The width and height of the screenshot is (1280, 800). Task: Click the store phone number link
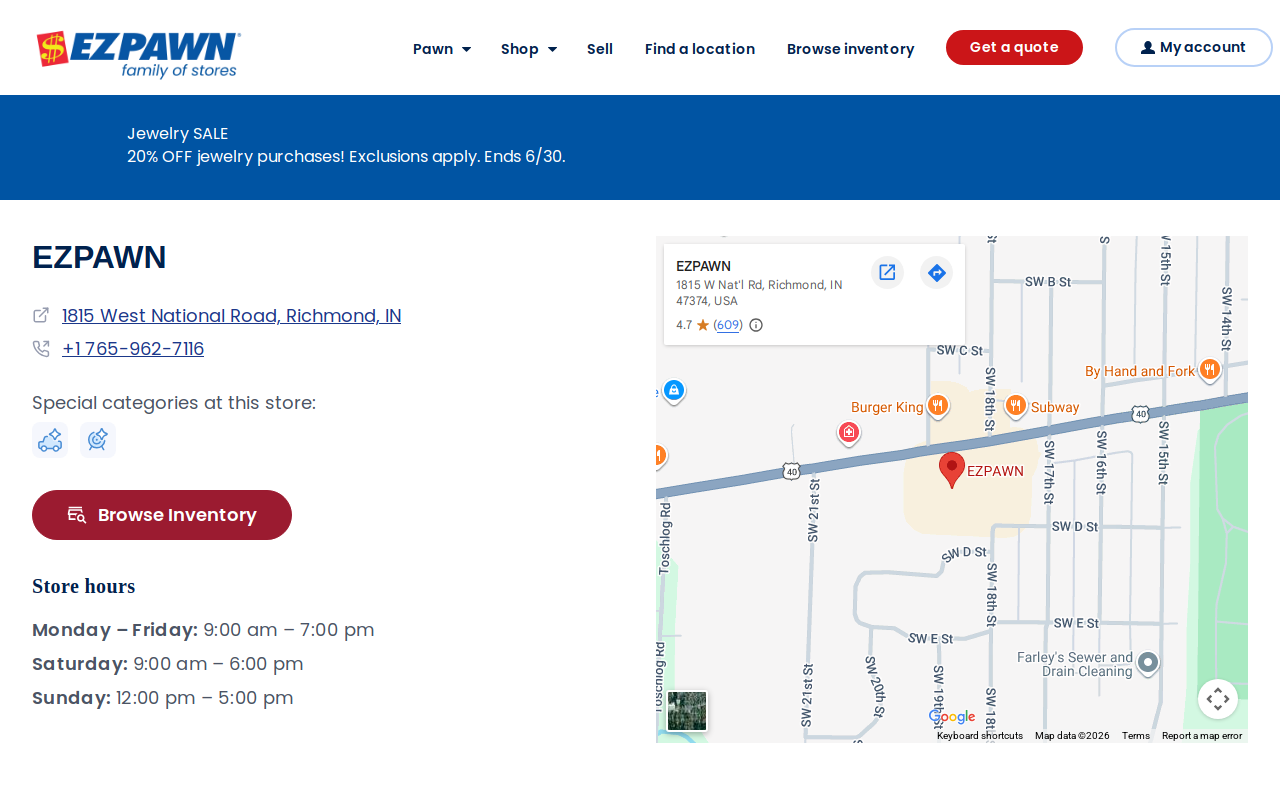pos(133,349)
